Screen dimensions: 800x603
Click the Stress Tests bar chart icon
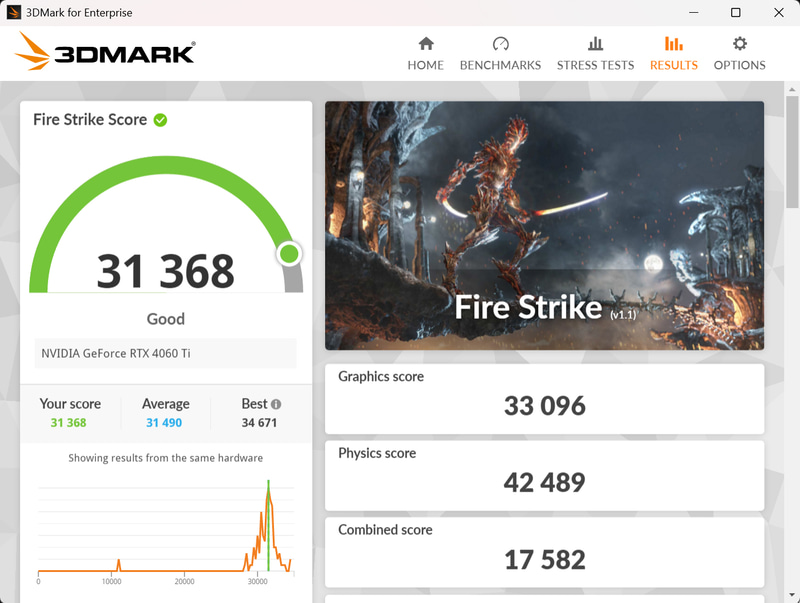[594, 44]
